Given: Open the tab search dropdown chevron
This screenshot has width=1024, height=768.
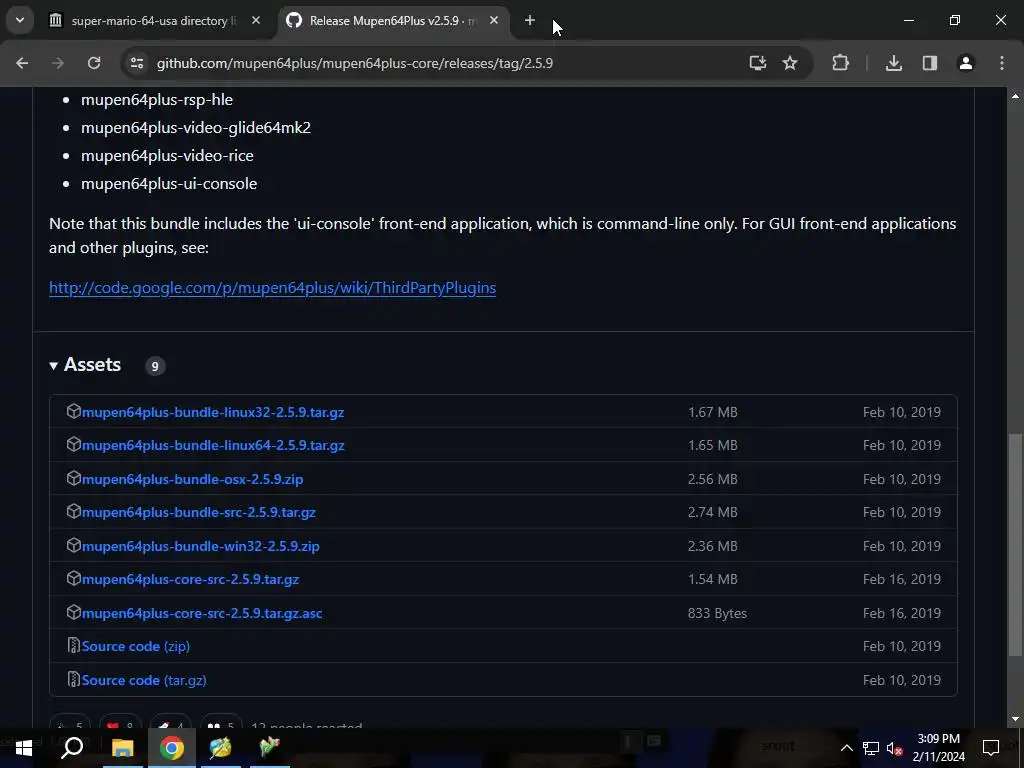Looking at the screenshot, I should click(20, 20).
